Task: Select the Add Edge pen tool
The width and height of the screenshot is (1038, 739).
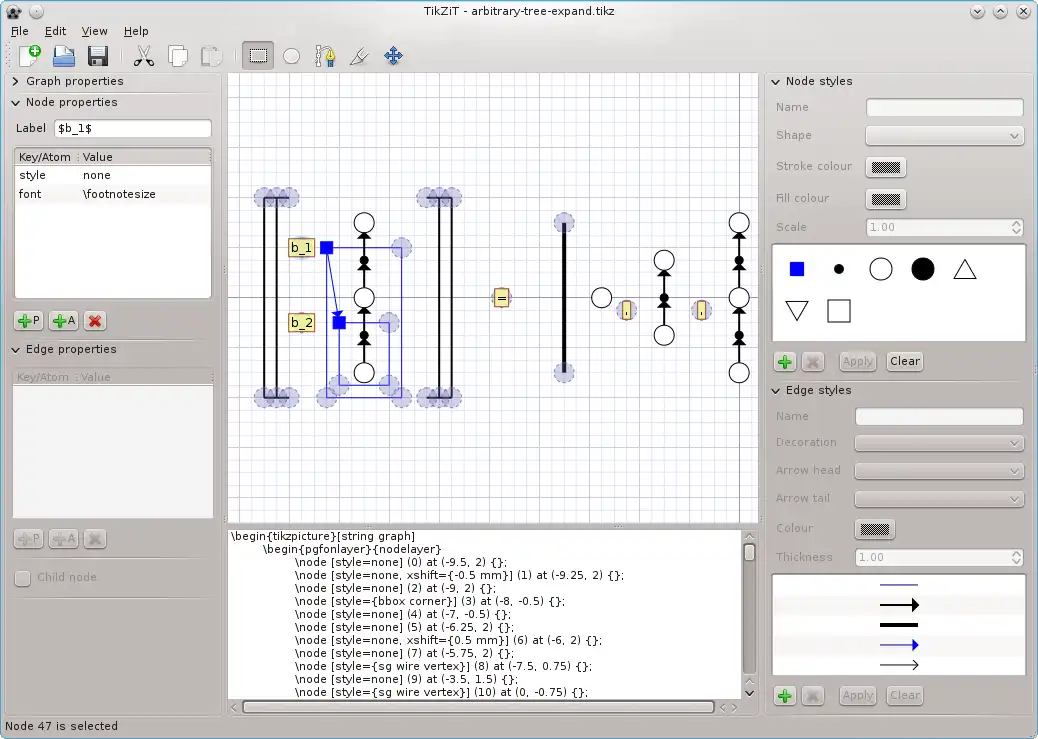Action: pos(325,56)
